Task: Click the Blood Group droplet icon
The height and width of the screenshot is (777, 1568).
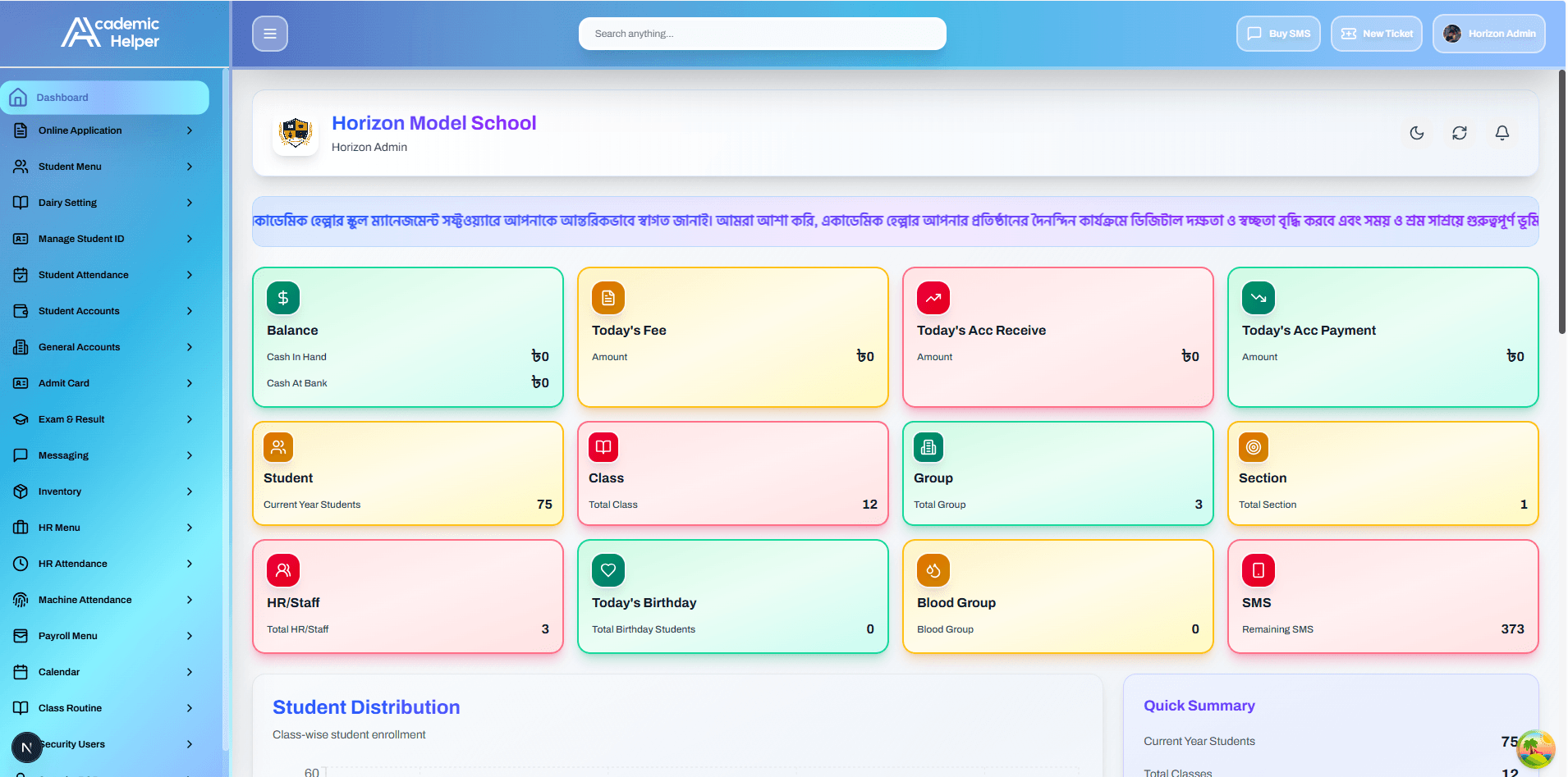Action: click(x=933, y=570)
